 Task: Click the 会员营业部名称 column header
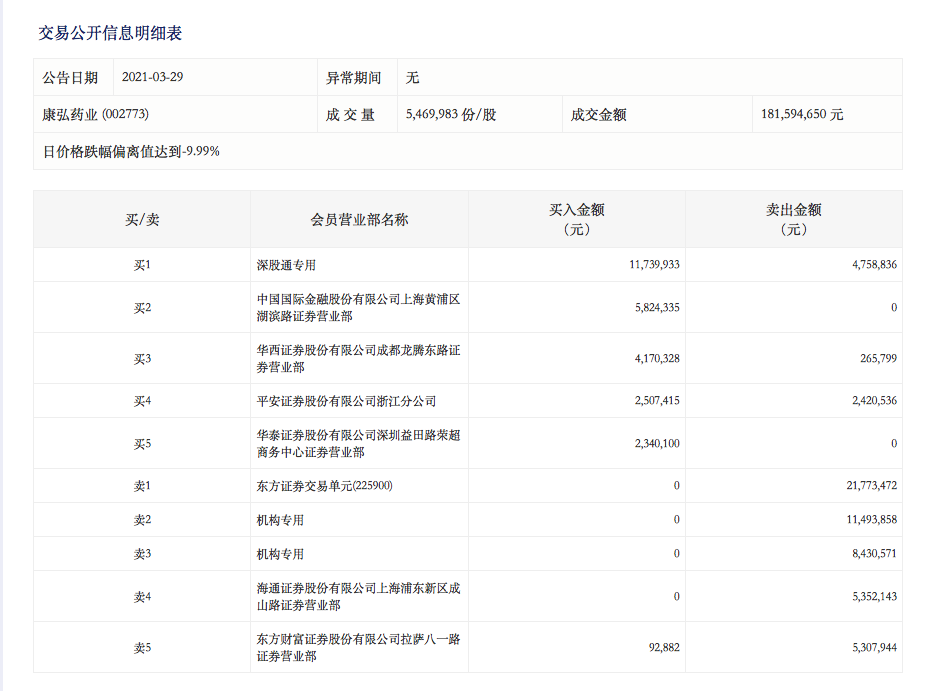click(x=359, y=220)
